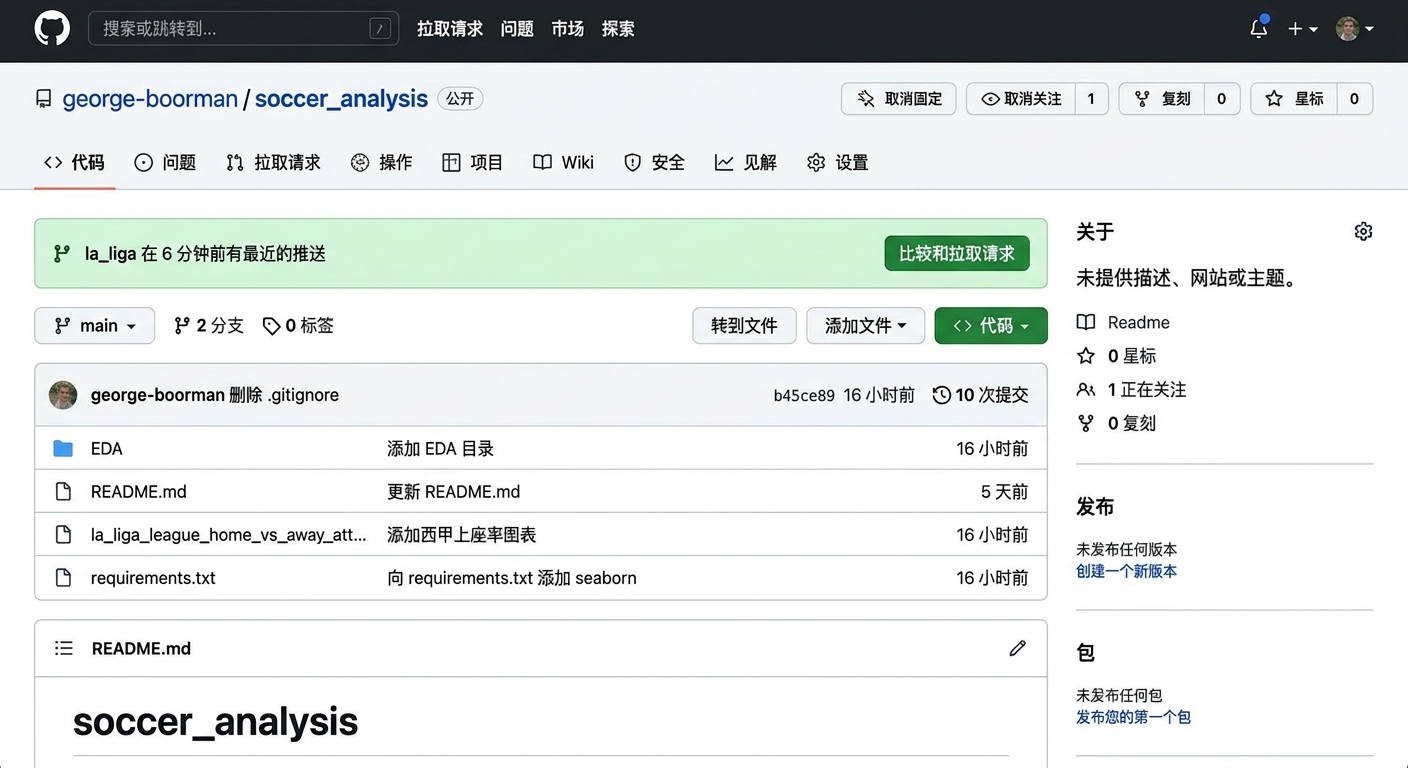This screenshot has width=1408, height=768.
Task: Expand the 添加文件 dropdown
Action: [x=865, y=325]
